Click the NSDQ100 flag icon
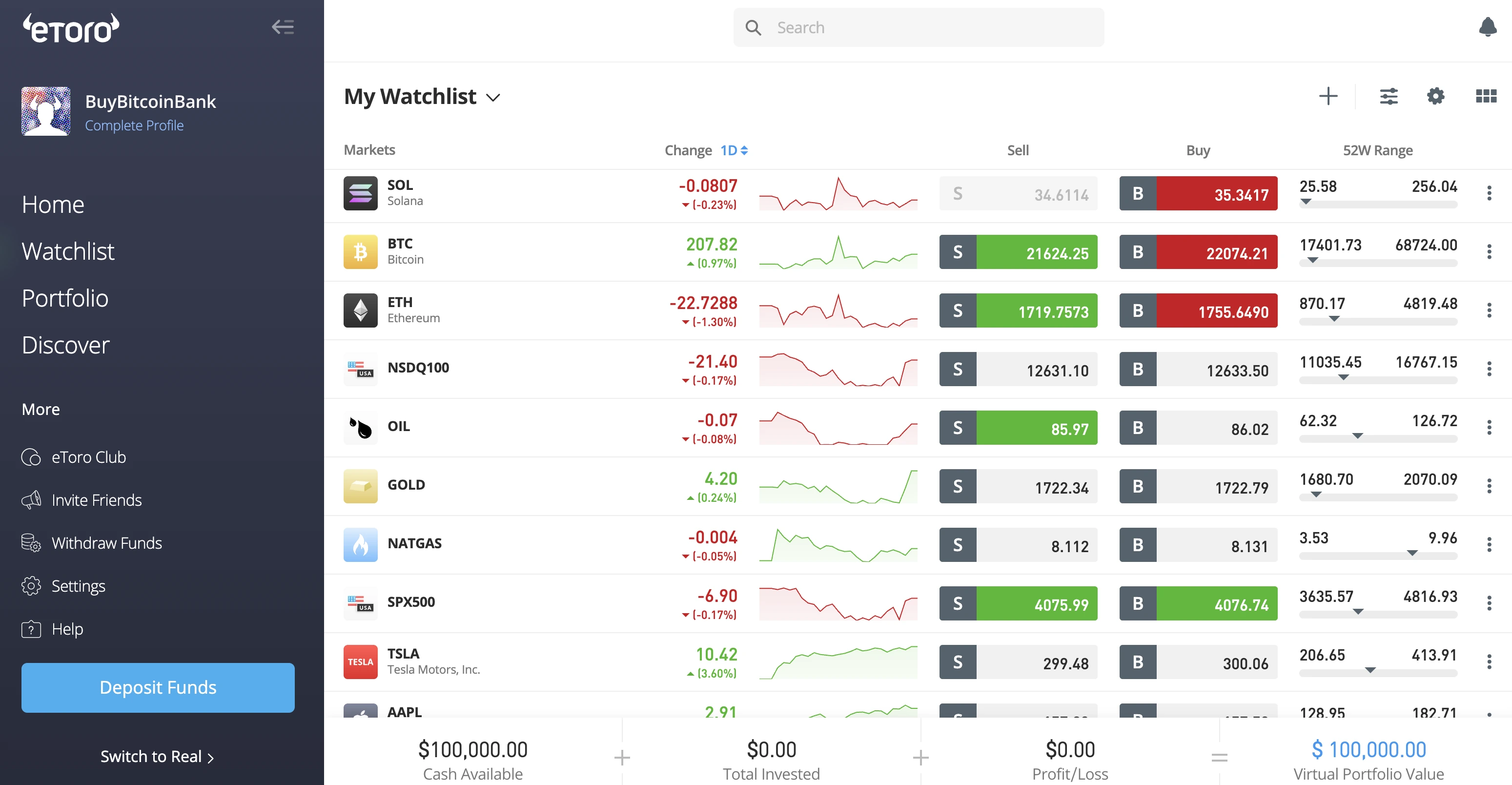 coord(360,369)
